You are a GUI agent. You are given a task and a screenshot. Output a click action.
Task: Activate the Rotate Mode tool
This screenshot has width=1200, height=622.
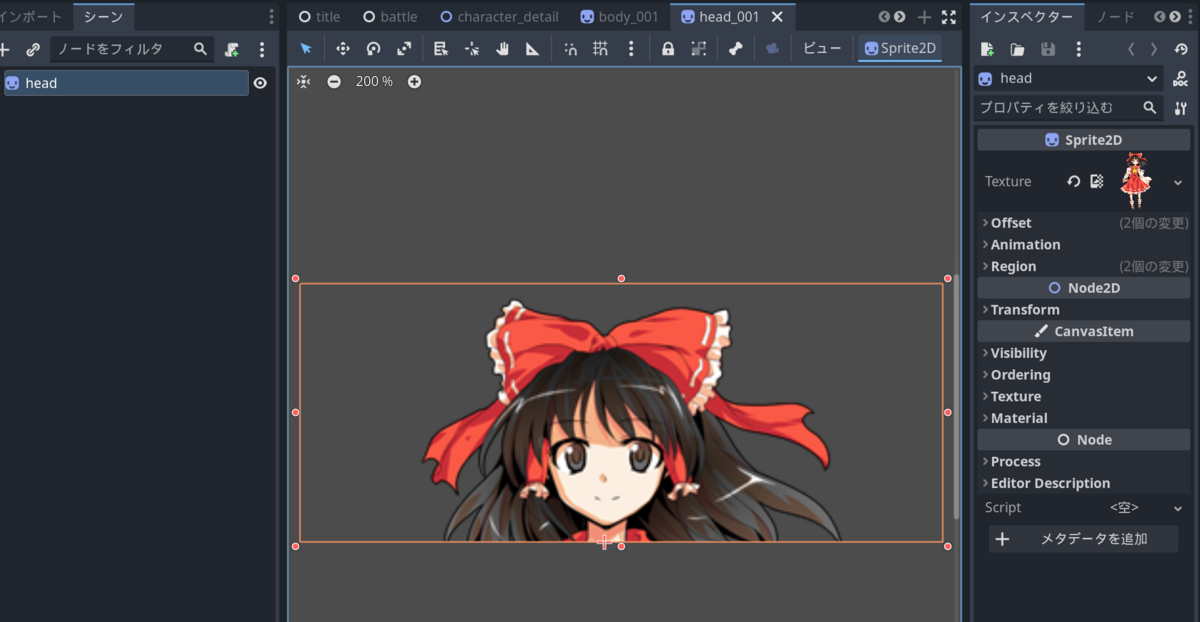click(x=373, y=48)
